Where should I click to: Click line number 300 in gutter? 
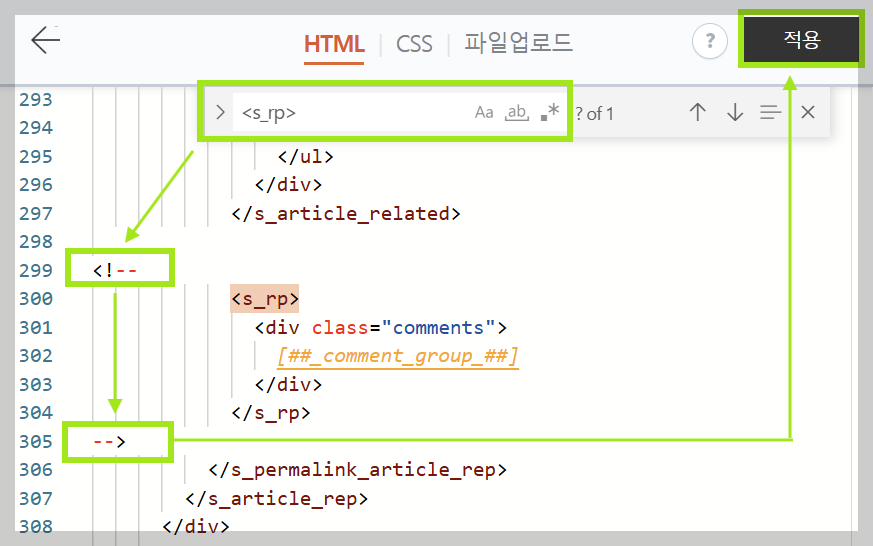pos(36,299)
